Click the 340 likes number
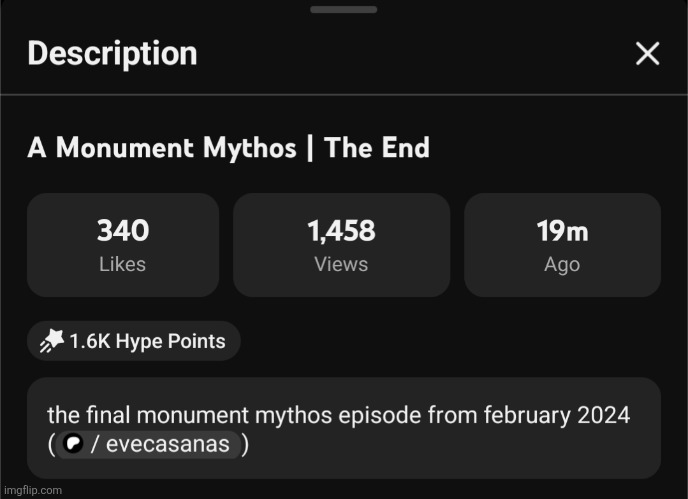688x499 pixels. pyautogui.click(x=123, y=232)
